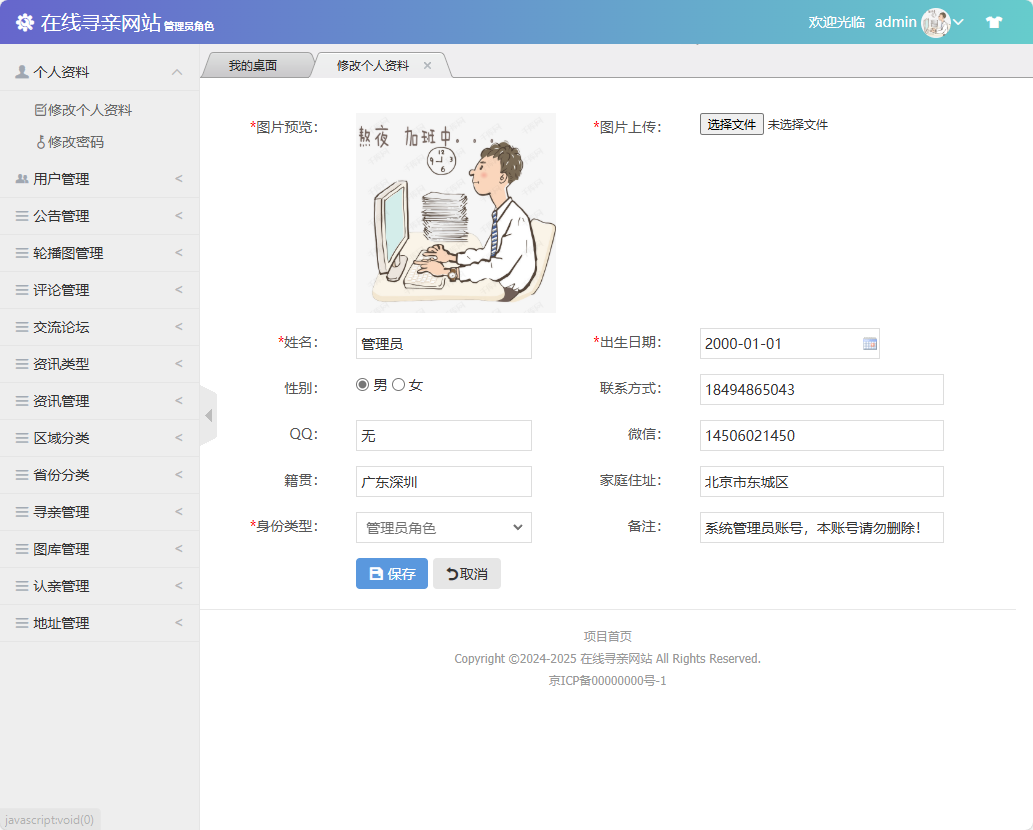Click the shirt icon at top right

click(x=994, y=21)
